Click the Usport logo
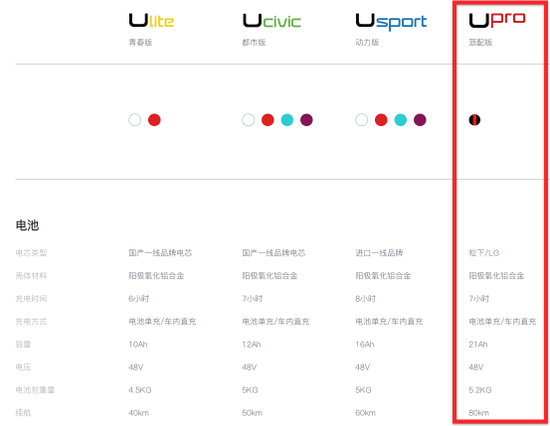The image size is (550, 426). point(391,22)
